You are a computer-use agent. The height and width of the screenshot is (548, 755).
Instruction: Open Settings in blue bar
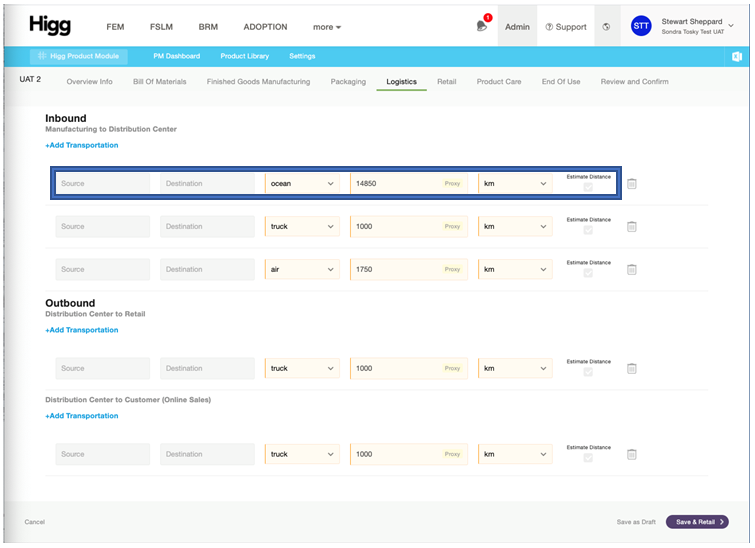click(302, 56)
